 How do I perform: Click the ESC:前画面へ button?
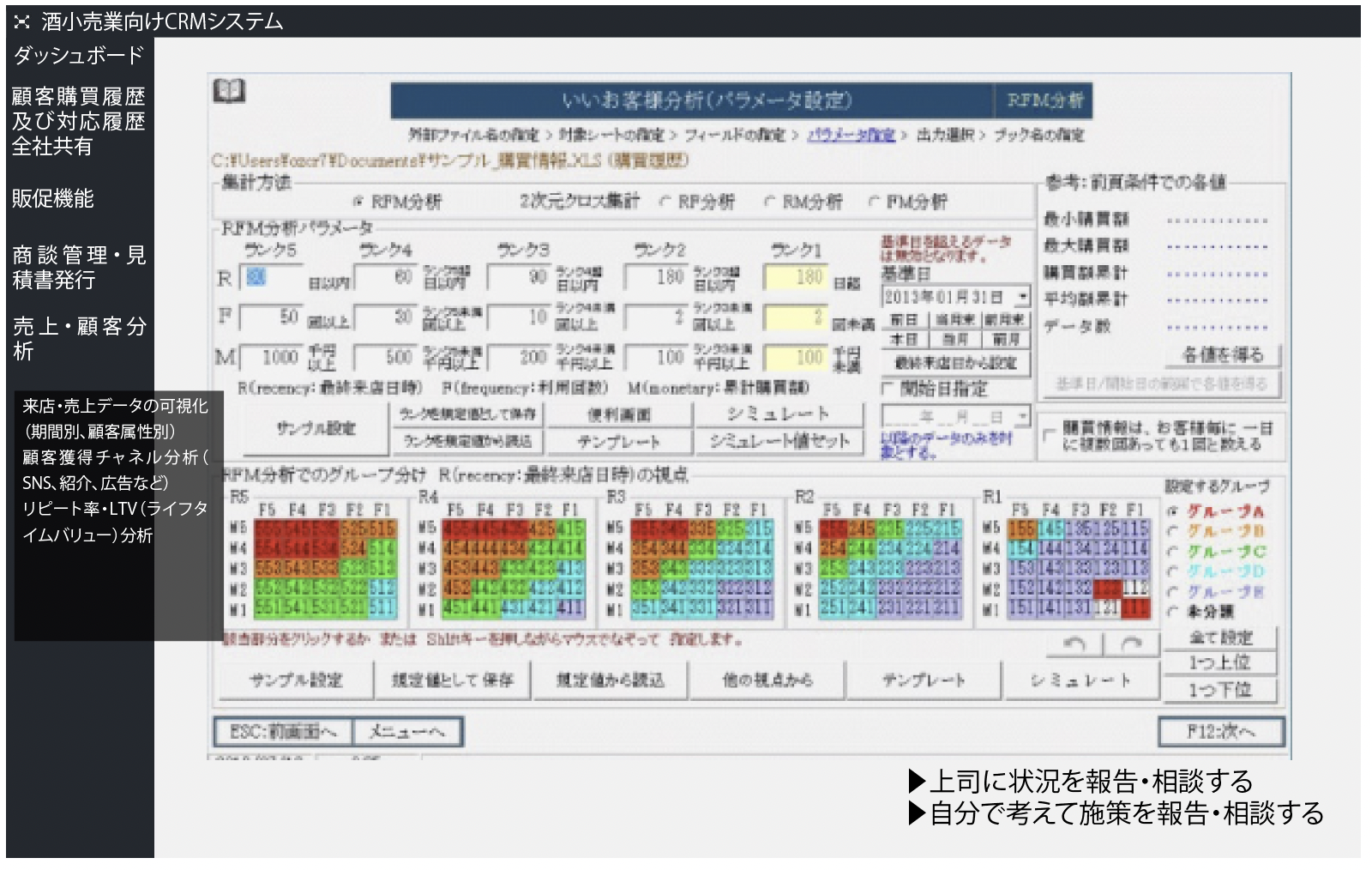tap(283, 732)
